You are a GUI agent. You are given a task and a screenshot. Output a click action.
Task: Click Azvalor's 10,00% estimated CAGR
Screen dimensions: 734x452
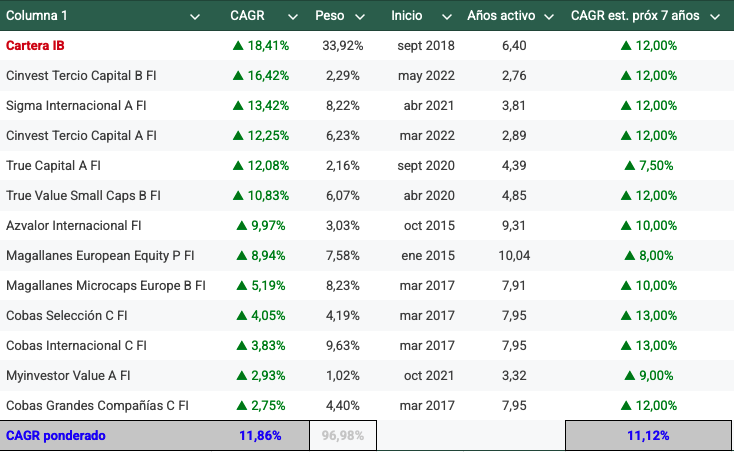pyautogui.click(x=649, y=225)
